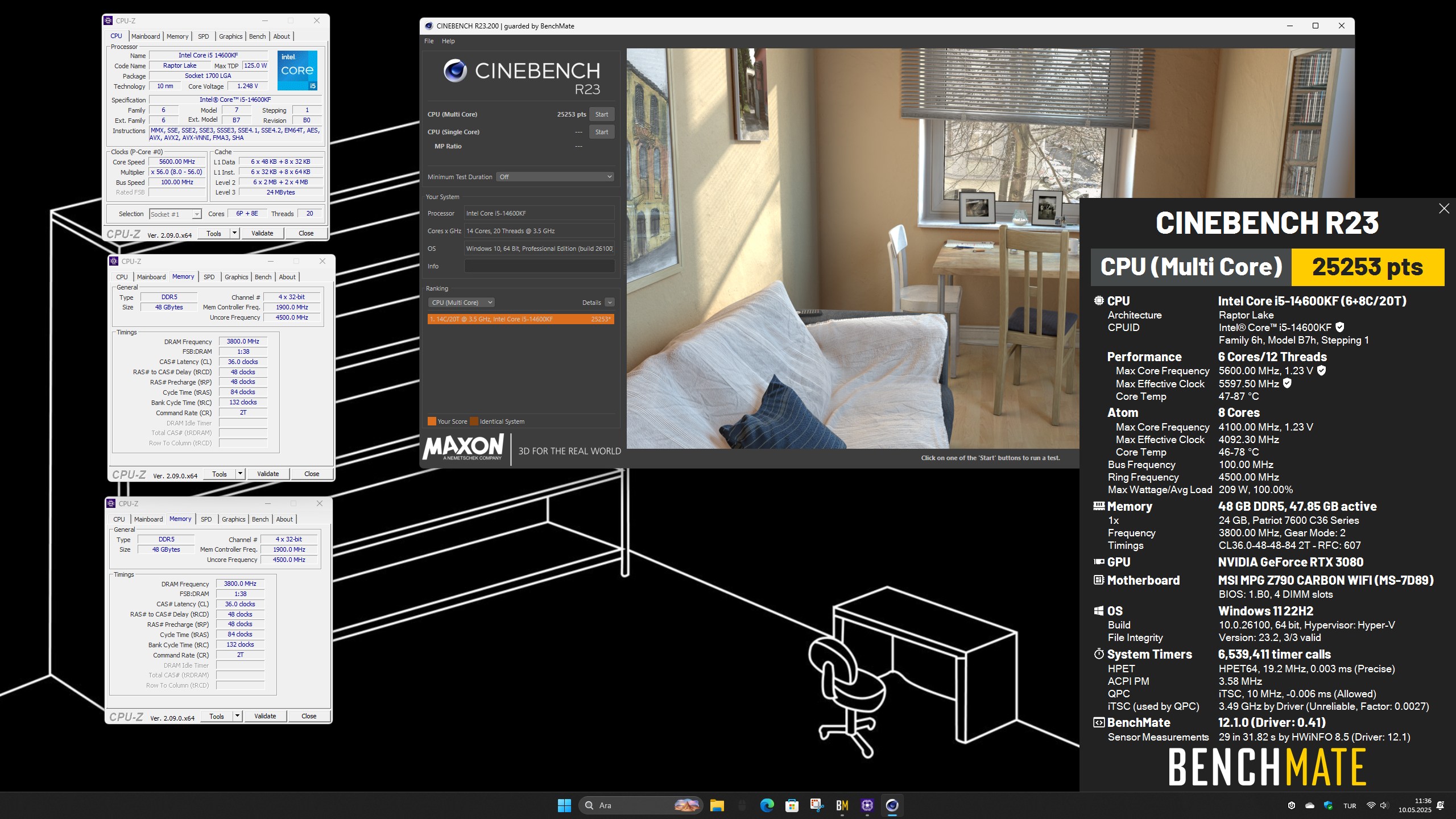Screen dimensions: 1456x819
Task: Open the Socket #1 selection combo box
Action: [x=176, y=214]
